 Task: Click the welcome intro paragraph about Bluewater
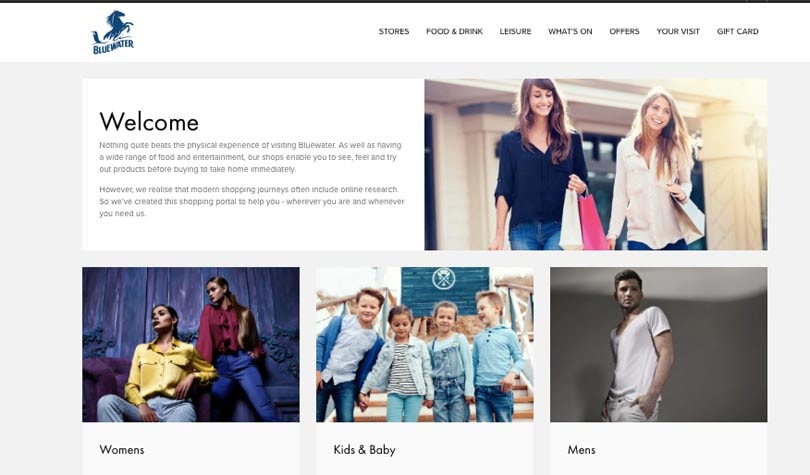251,157
